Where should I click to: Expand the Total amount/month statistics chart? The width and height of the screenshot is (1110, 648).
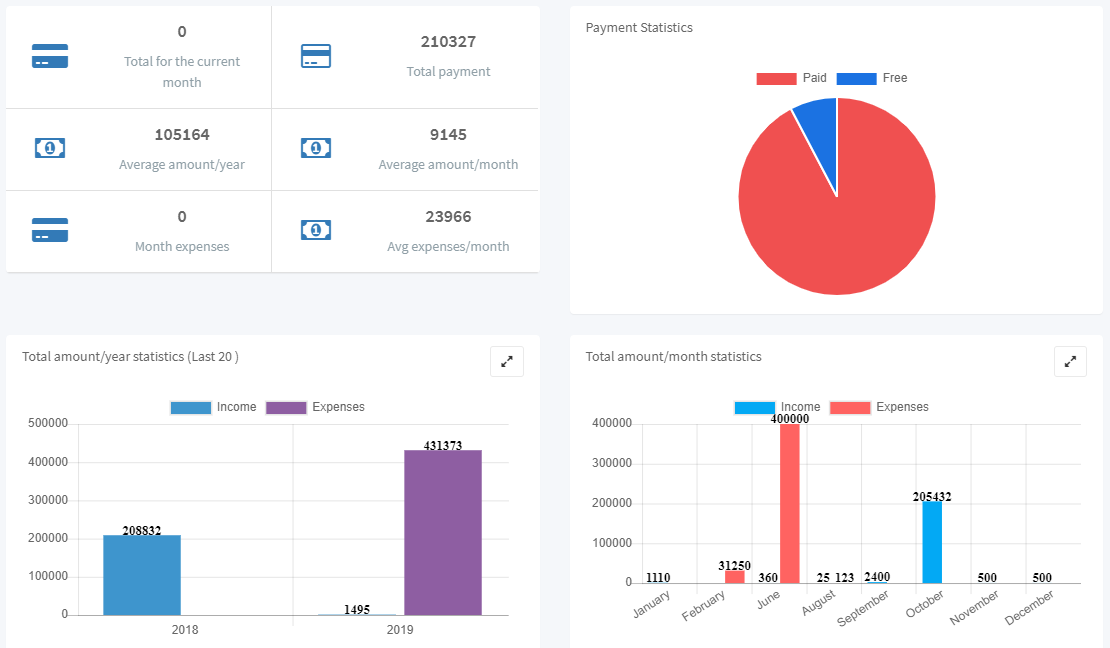[1070, 362]
